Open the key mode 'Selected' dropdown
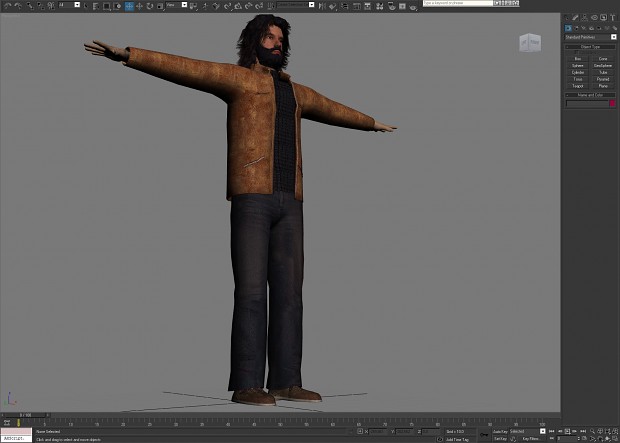620x443 pixels. 527,432
